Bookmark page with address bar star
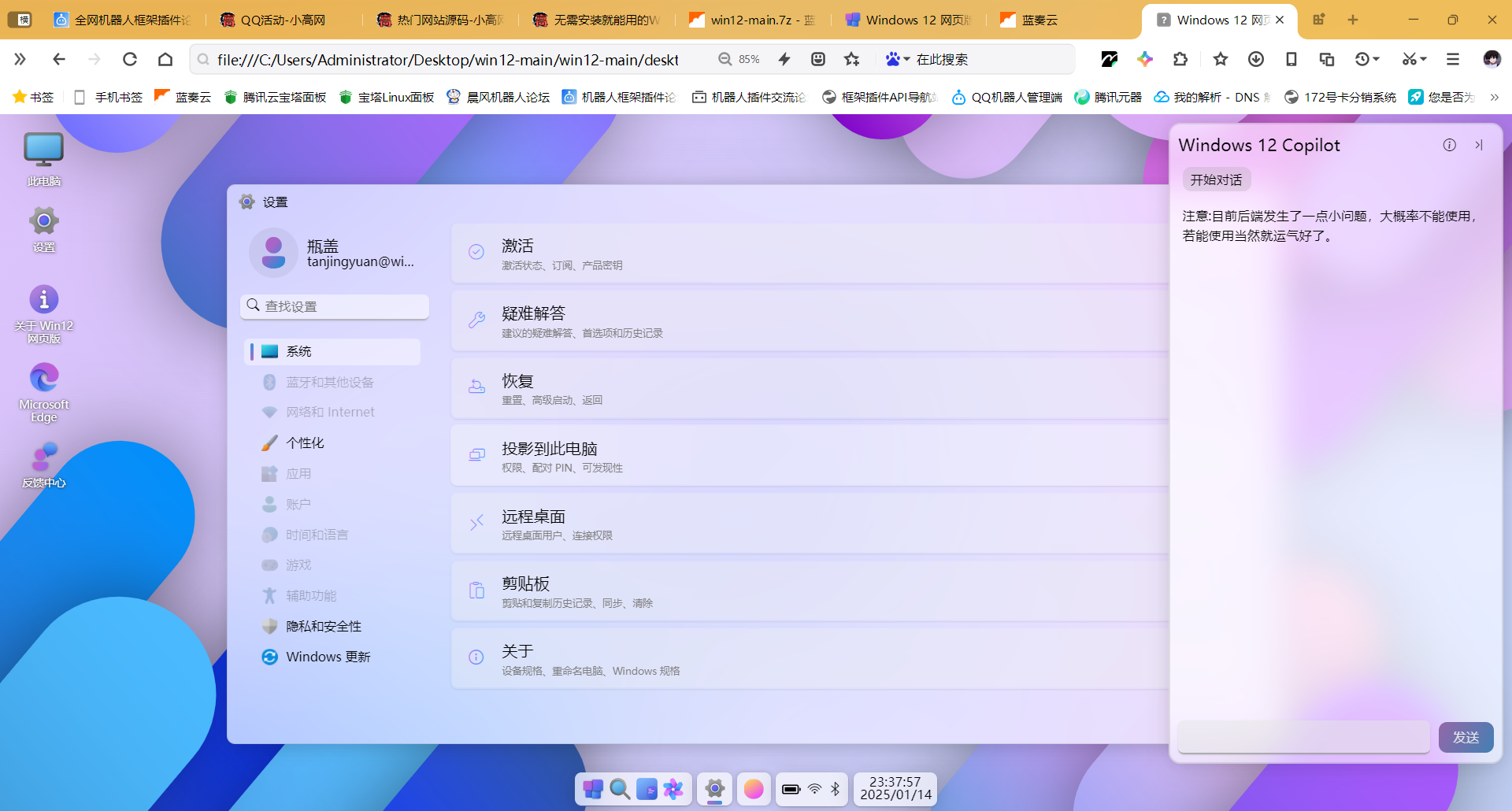The width and height of the screenshot is (1512, 811). 852,59
